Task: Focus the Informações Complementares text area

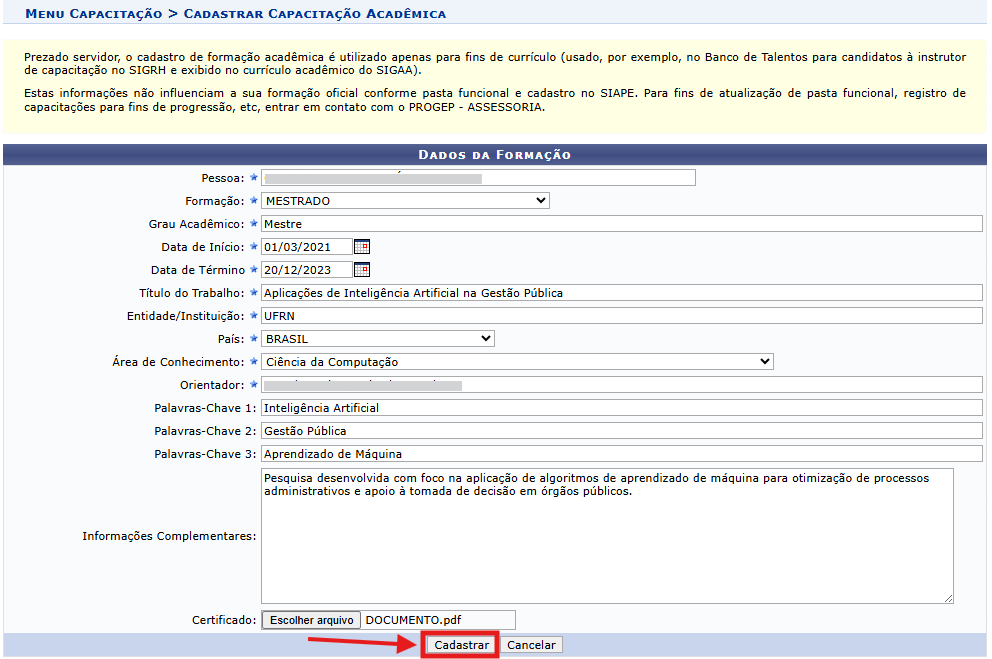Action: (x=607, y=536)
